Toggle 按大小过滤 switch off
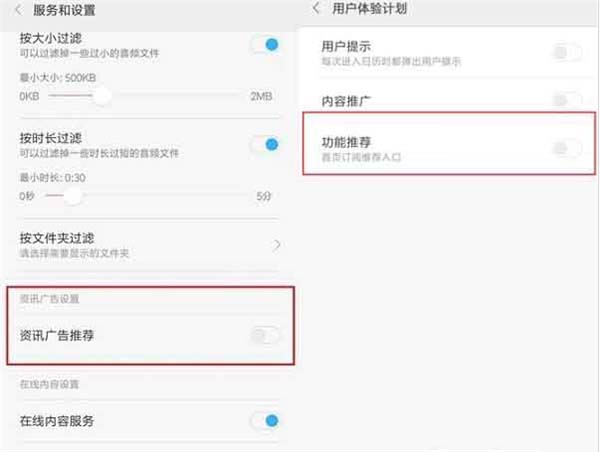Viewport: 600px width, 452px height. click(266, 45)
